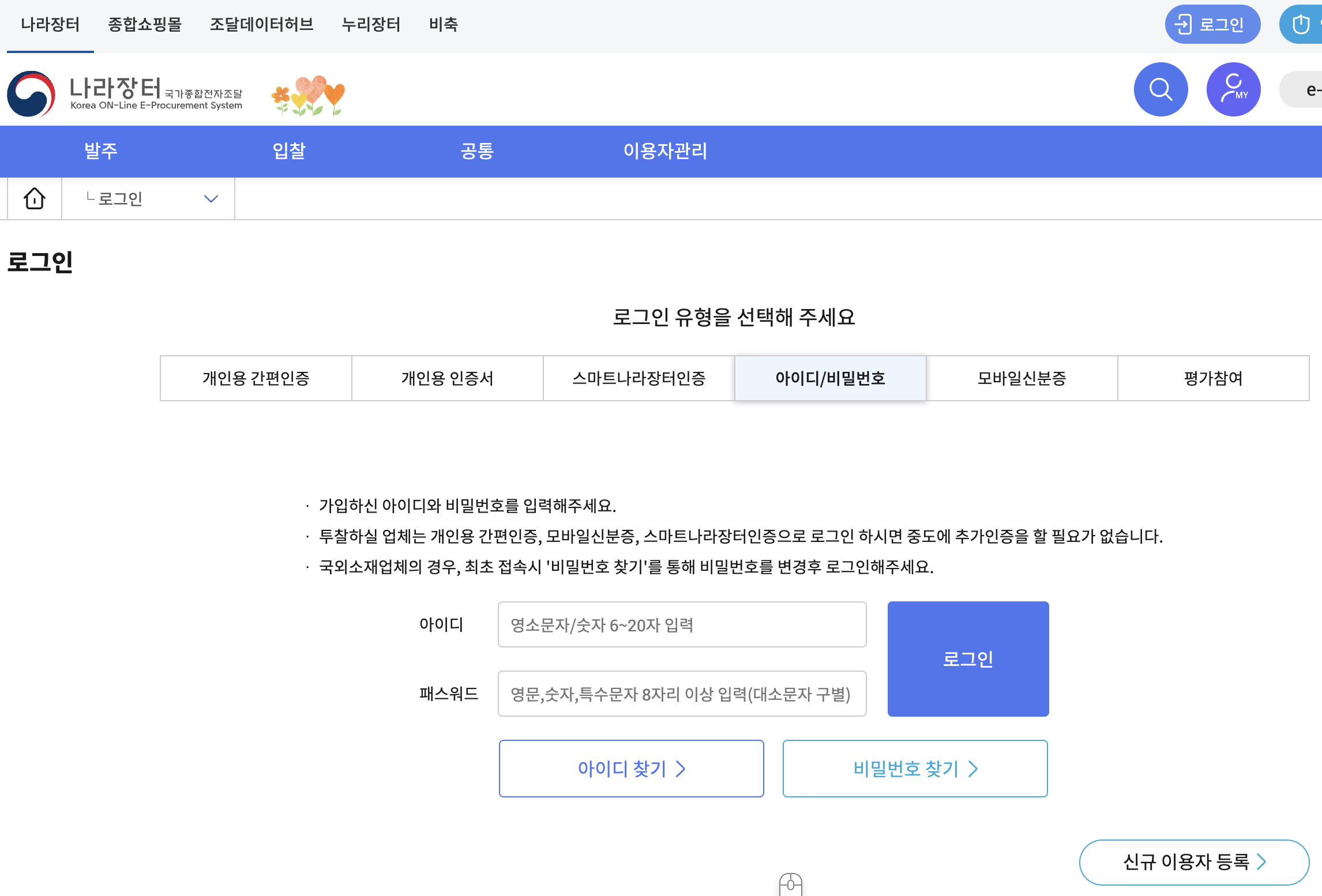This screenshot has width=1322, height=896.
Task: Click the flower hearts banner image
Action: 308,95
